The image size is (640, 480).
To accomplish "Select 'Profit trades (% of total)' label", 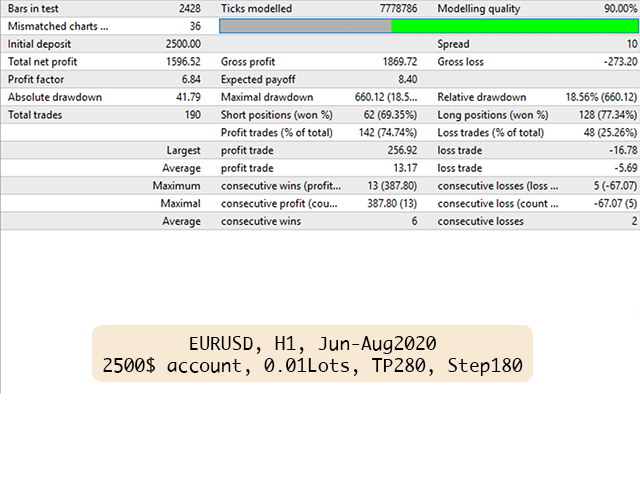I will [277, 133].
